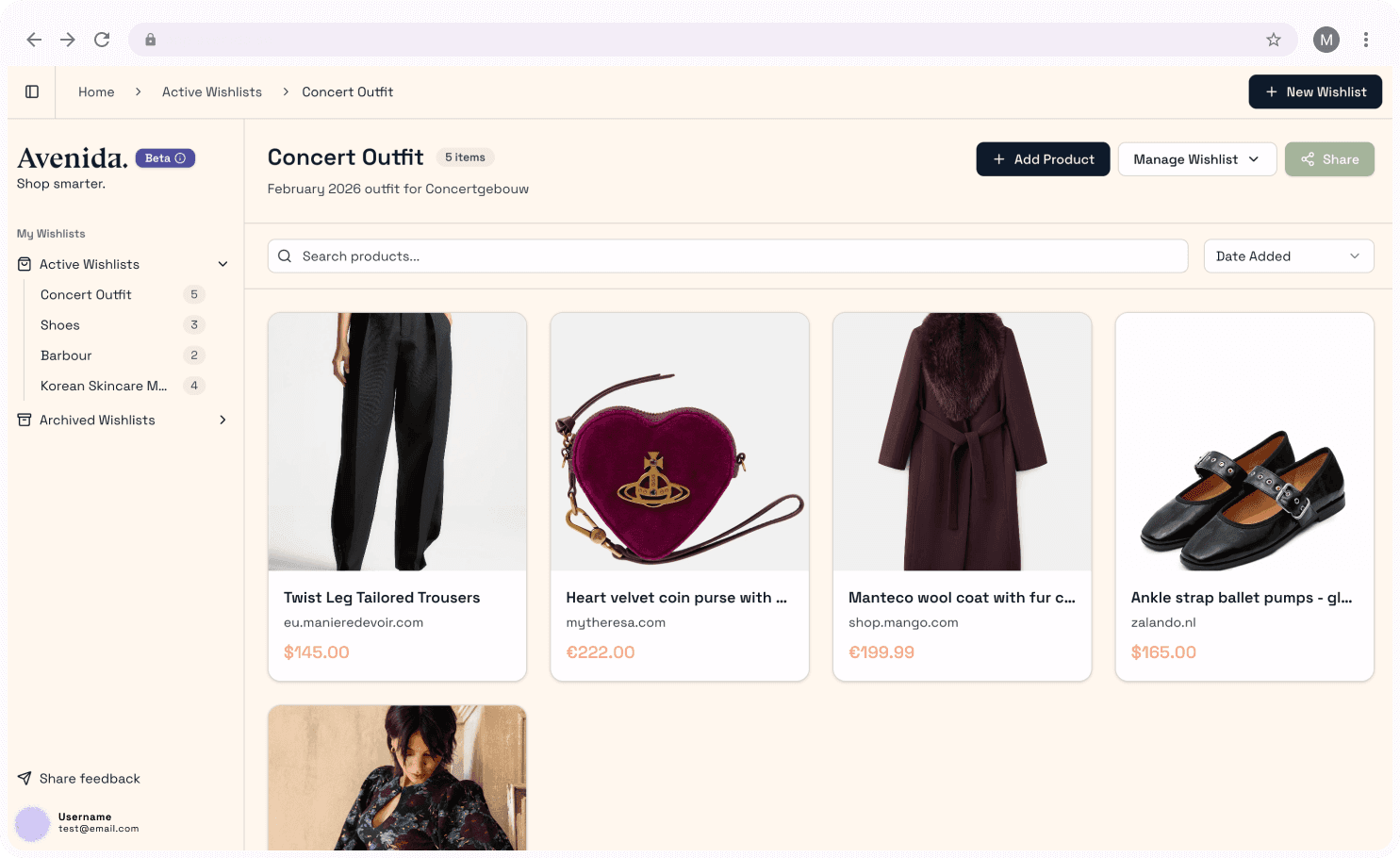The width and height of the screenshot is (1400, 858).
Task: Collapse the Active Wishlists section
Action: tap(223, 264)
